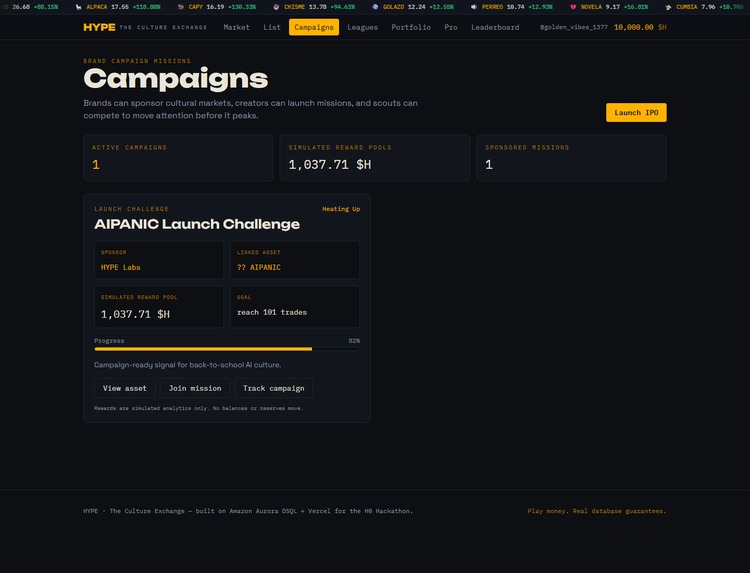The height and width of the screenshot is (573, 750).
Task: Click the CHISME ticker icon
Action: click(x=276, y=7)
